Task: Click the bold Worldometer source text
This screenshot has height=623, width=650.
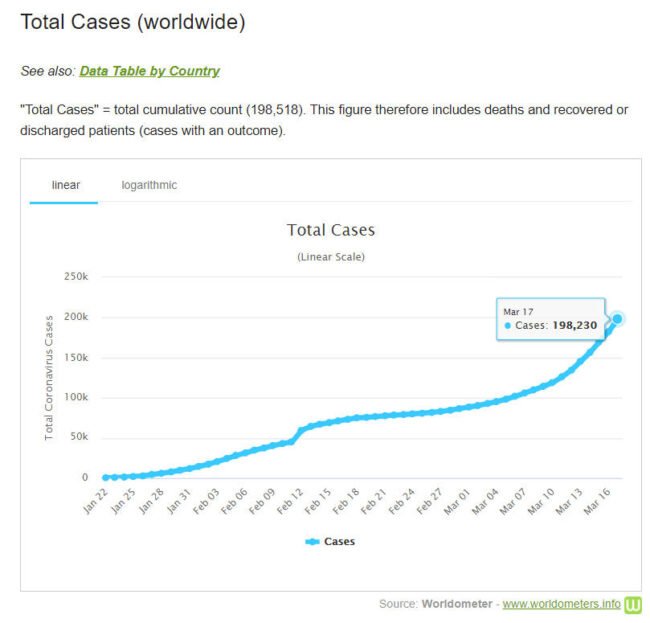Action: pyautogui.click(x=457, y=604)
